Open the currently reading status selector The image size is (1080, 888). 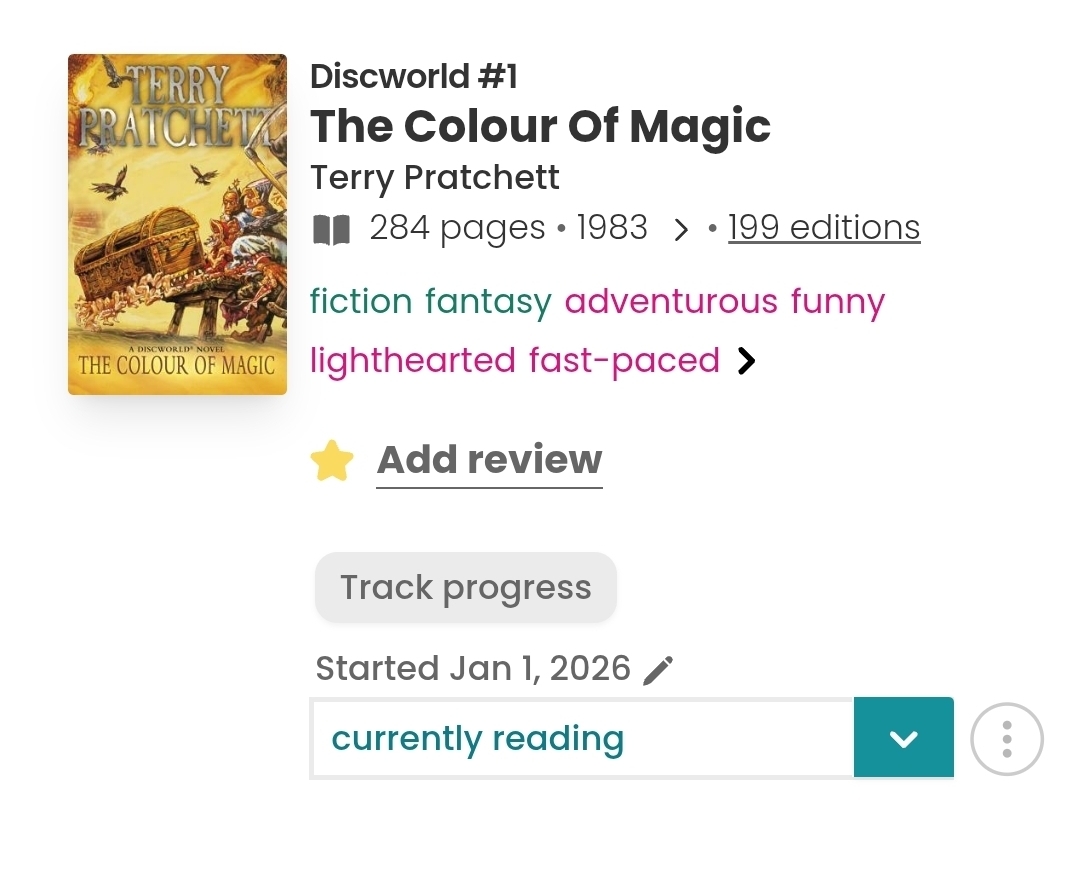click(582, 738)
